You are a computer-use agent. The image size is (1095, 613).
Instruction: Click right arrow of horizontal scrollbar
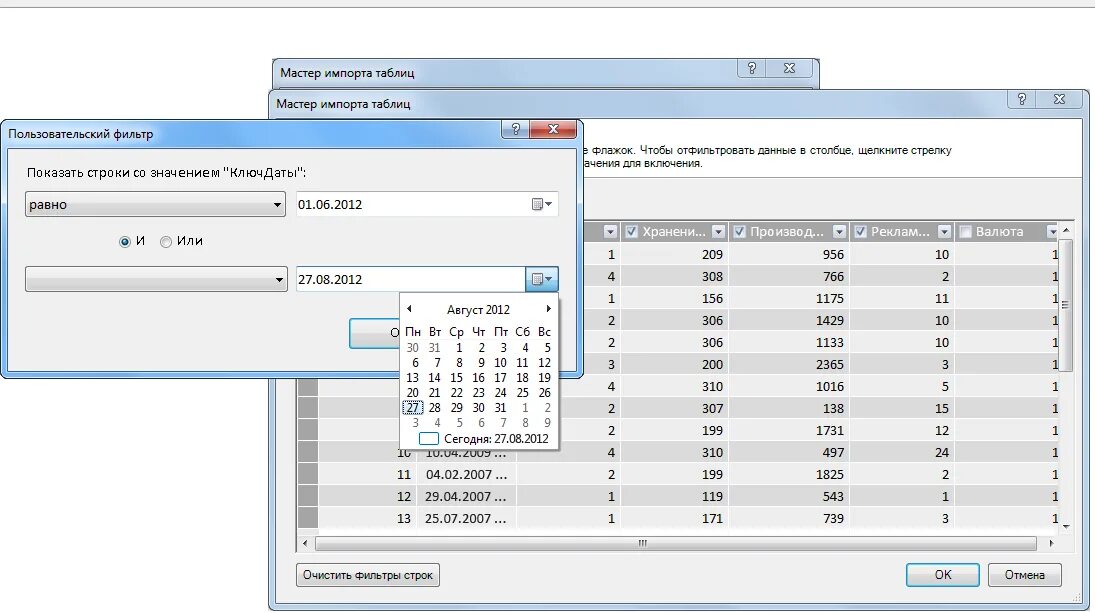coord(1051,543)
